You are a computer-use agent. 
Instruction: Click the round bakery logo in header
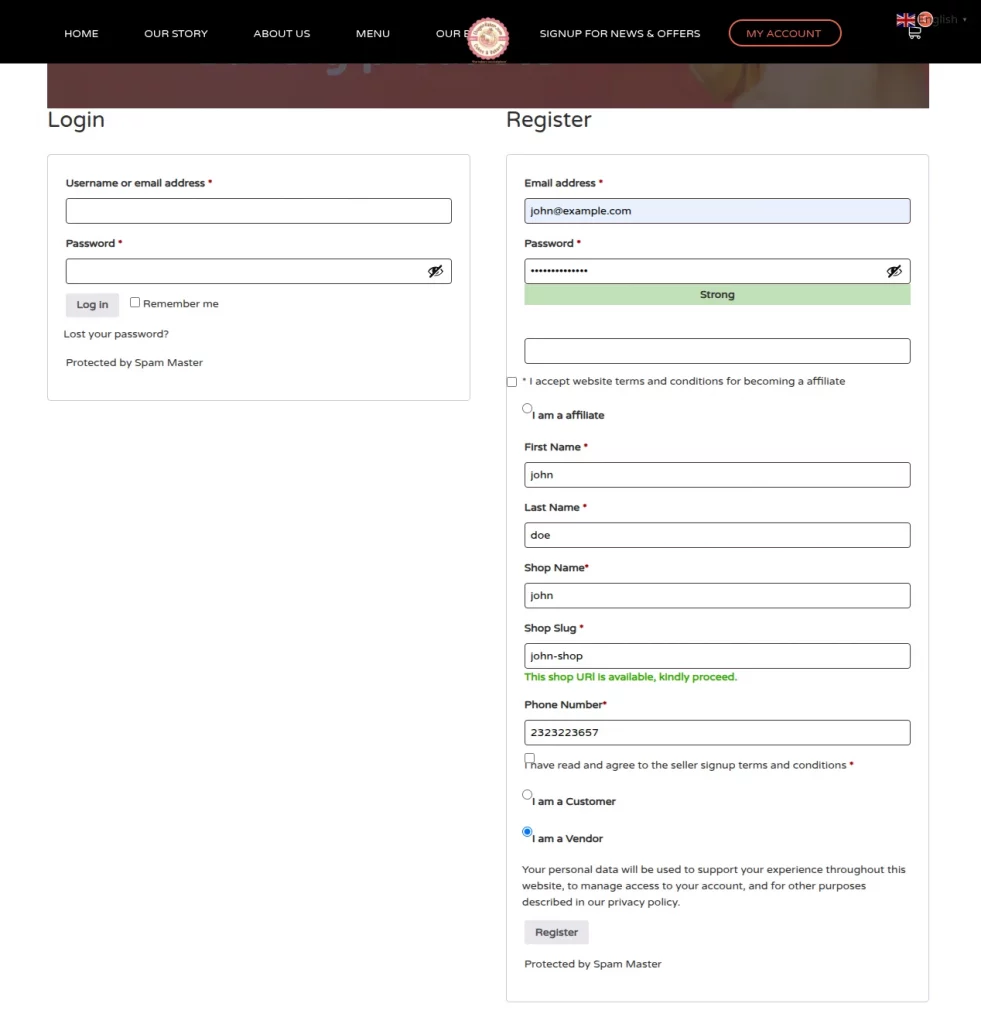pyautogui.click(x=488, y=38)
